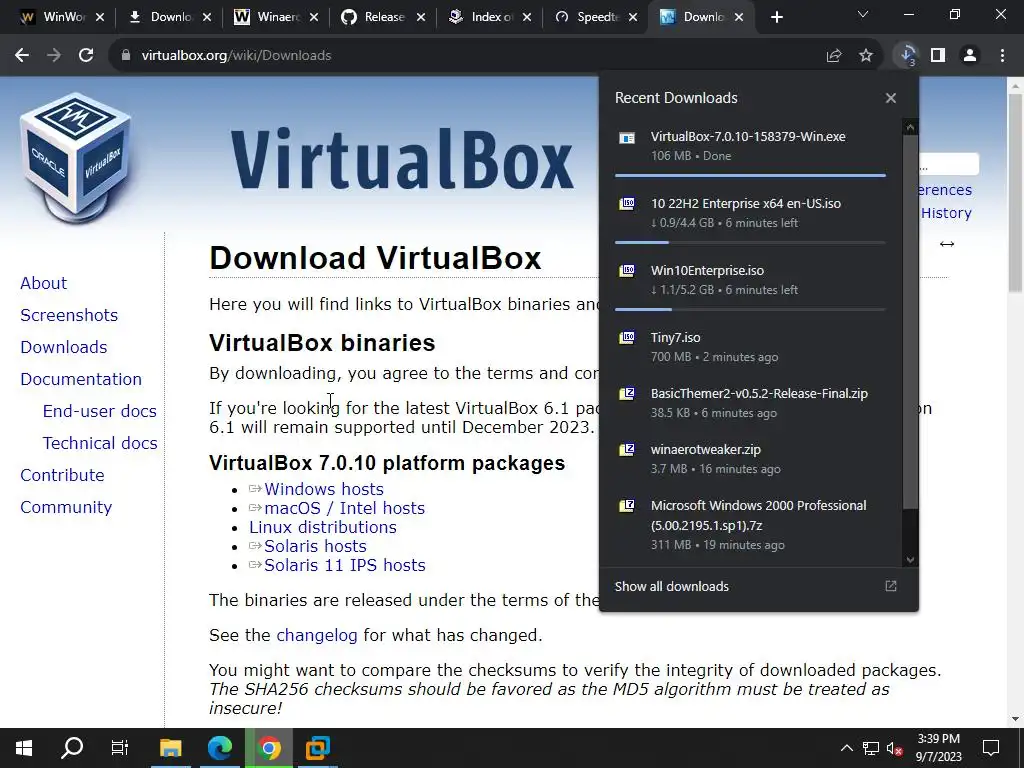Click the Solaris hosts link
The height and width of the screenshot is (768, 1024).
pyautogui.click(x=315, y=546)
